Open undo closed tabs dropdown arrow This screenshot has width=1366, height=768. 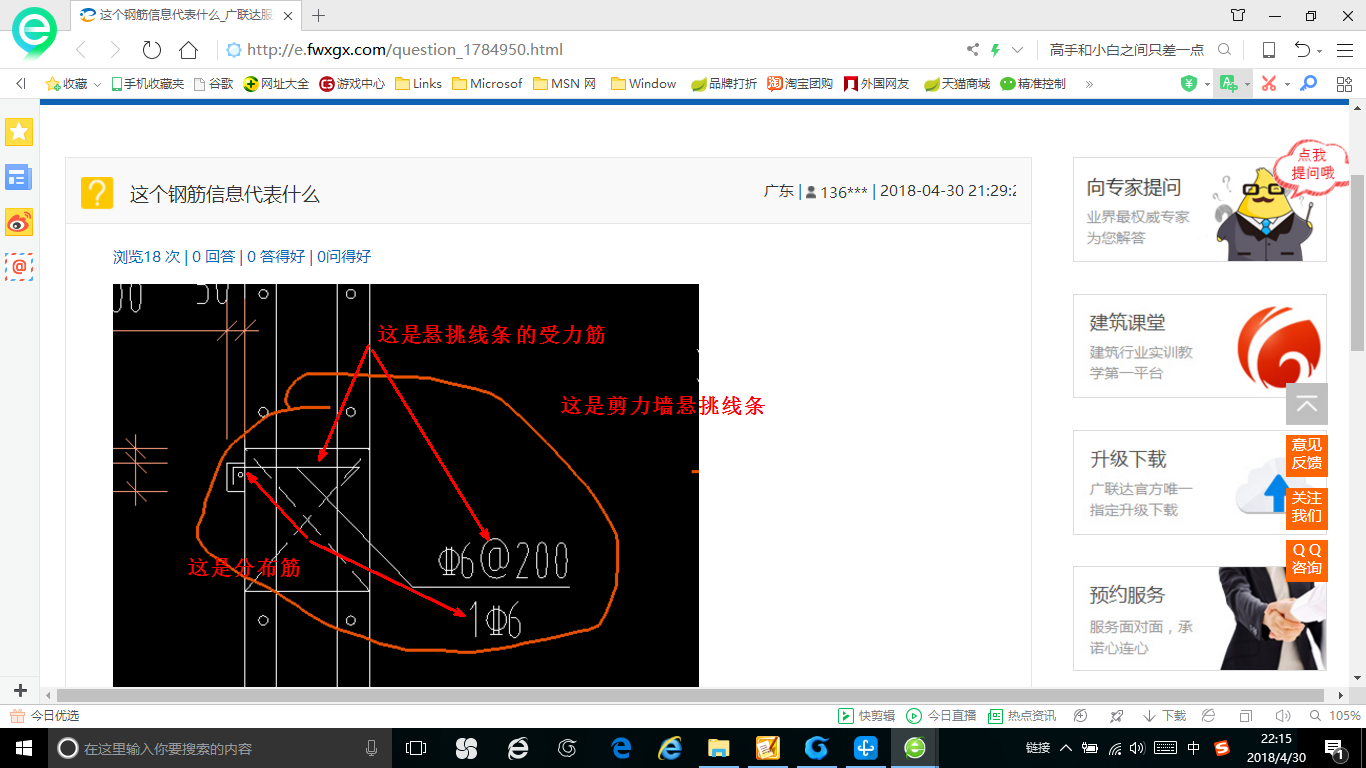(x=1319, y=51)
